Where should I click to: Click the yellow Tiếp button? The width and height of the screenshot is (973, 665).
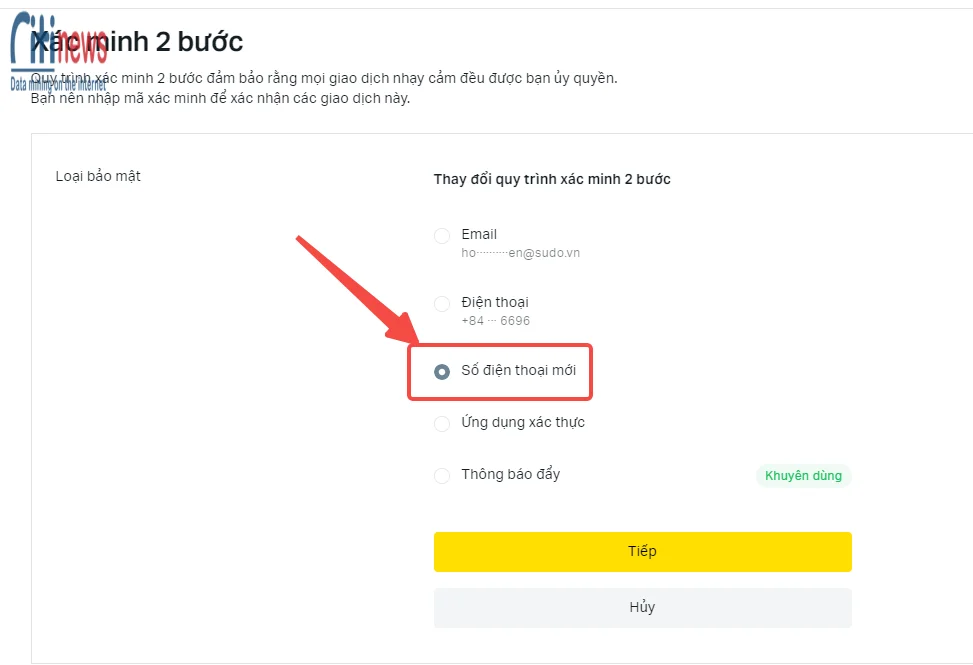642,551
